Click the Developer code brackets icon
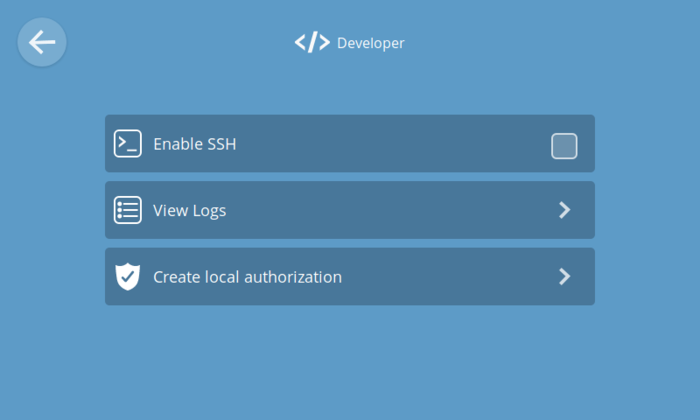 tap(312, 42)
